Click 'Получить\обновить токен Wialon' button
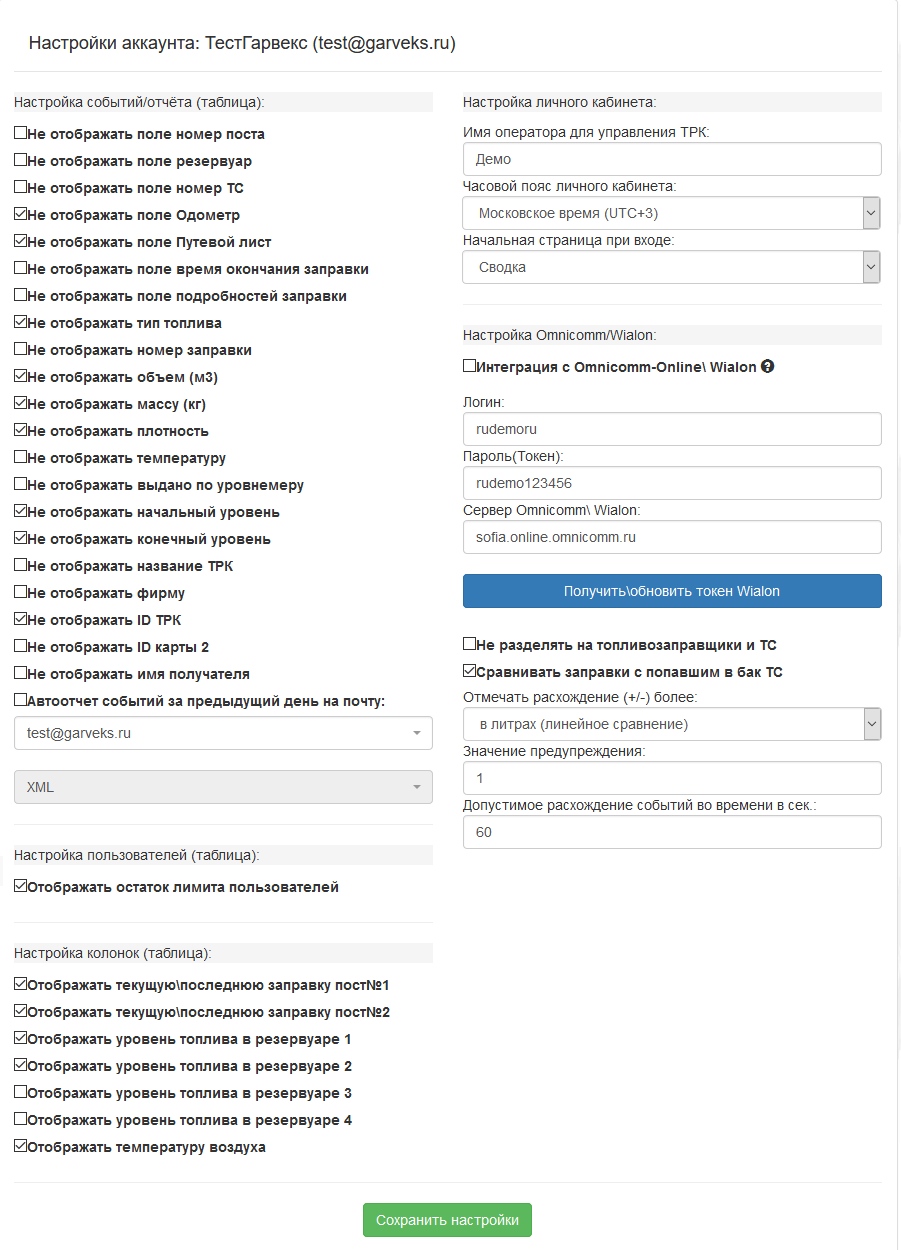Image resolution: width=901 pixels, height=1250 pixels. (672, 591)
